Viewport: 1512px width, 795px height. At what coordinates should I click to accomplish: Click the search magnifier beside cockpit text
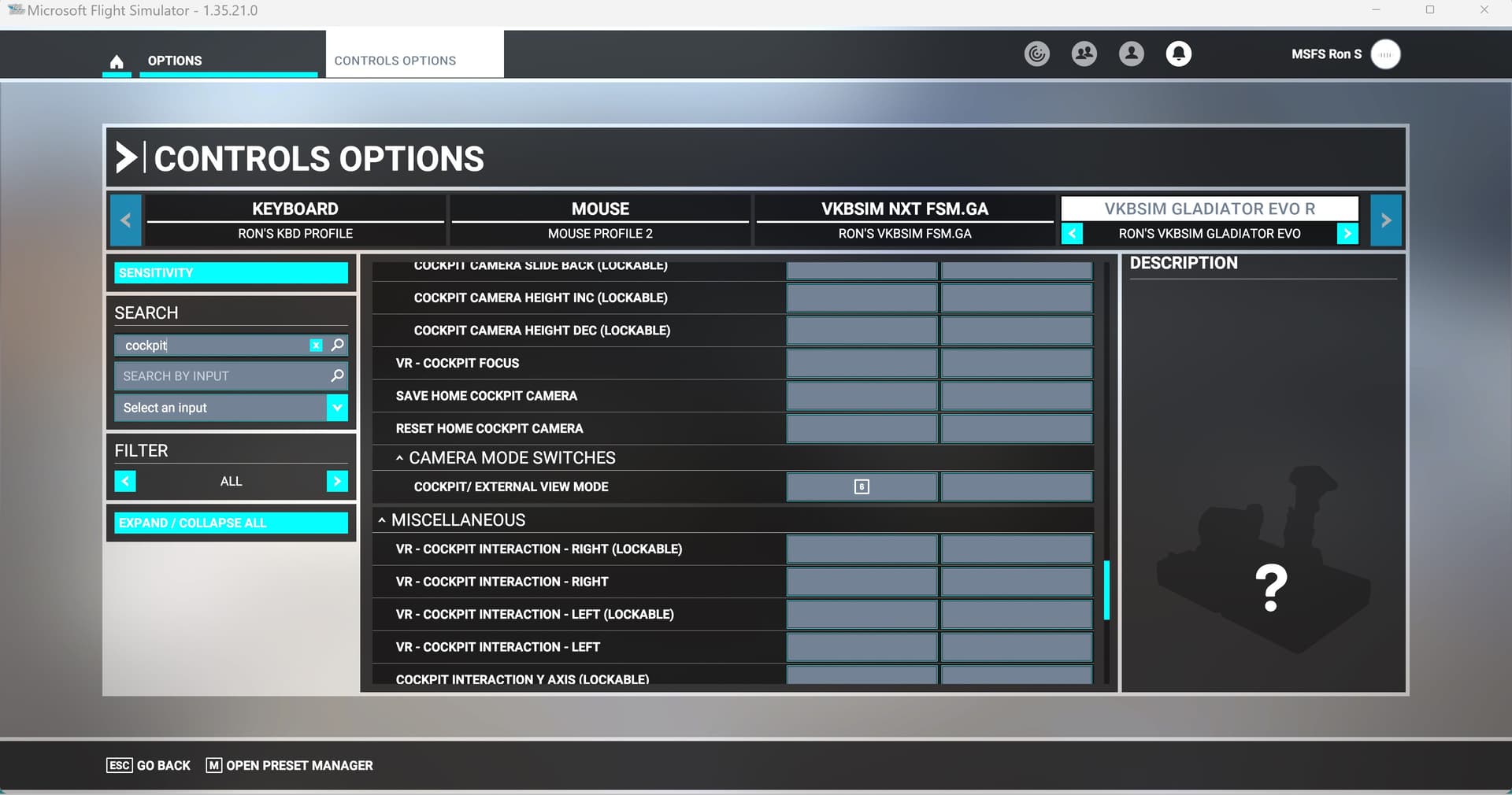(337, 345)
